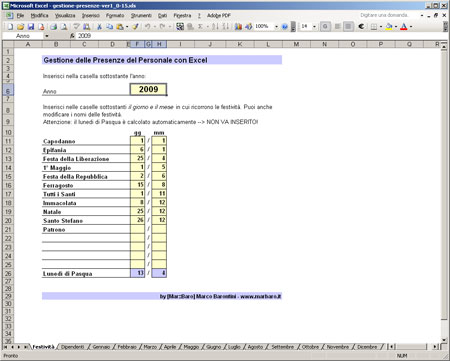
Task: Click the Open folder toolbar icon
Action: coord(20,27)
